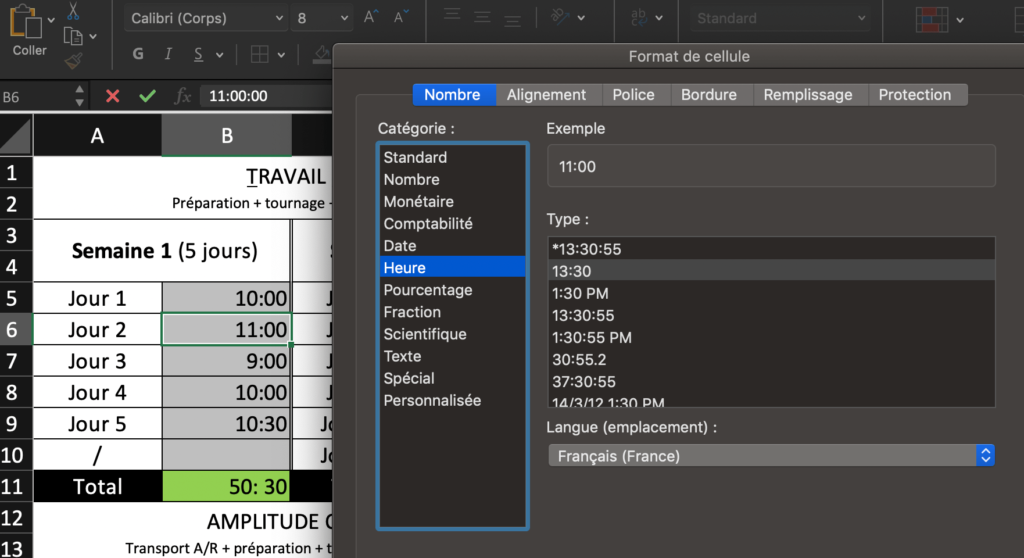Open the Remplissage tab
Screen dimensions: 1024x558
(x=808, y=95)
